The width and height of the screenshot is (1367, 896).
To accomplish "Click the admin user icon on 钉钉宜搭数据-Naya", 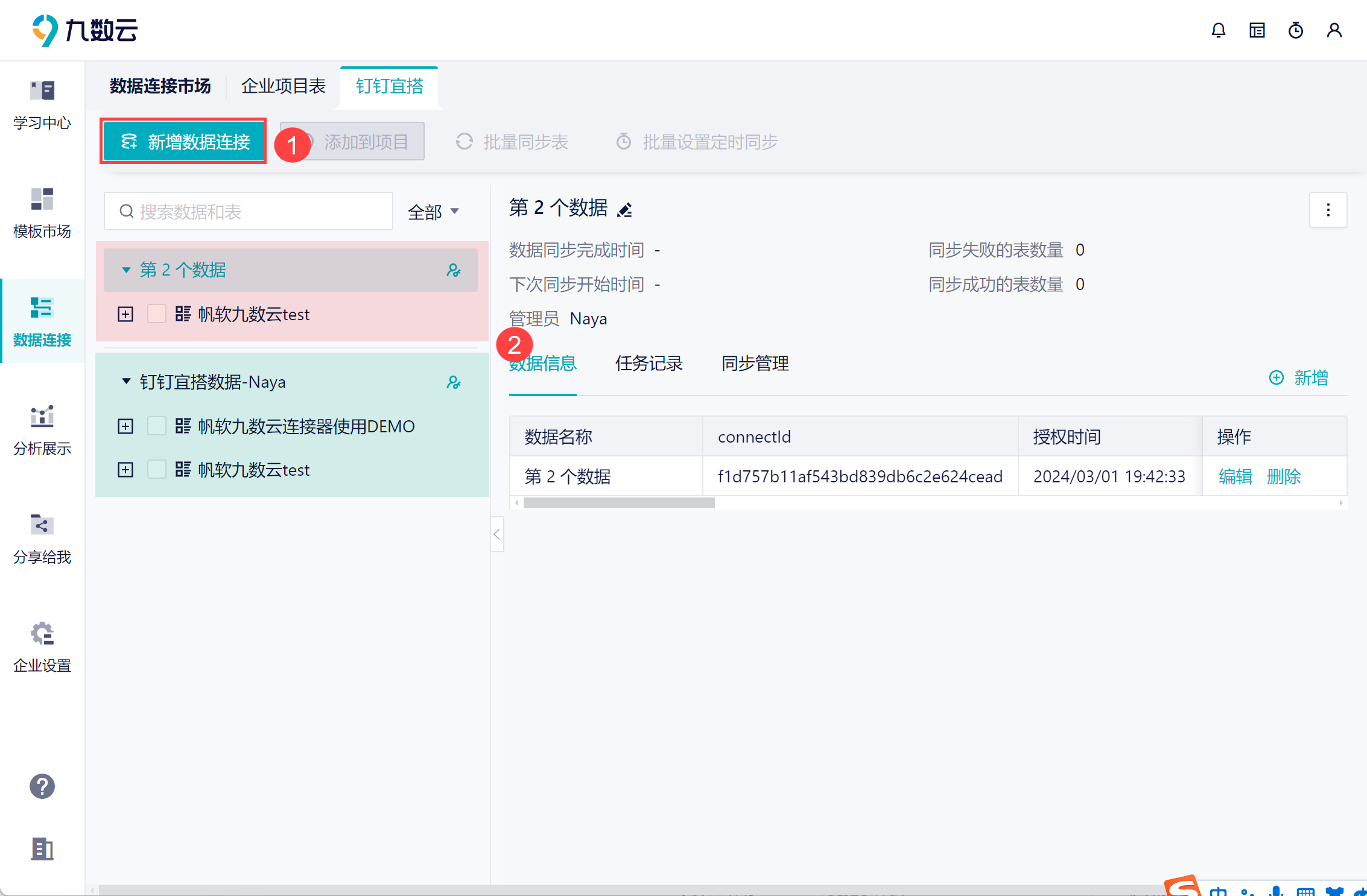I will pos(454,382).
